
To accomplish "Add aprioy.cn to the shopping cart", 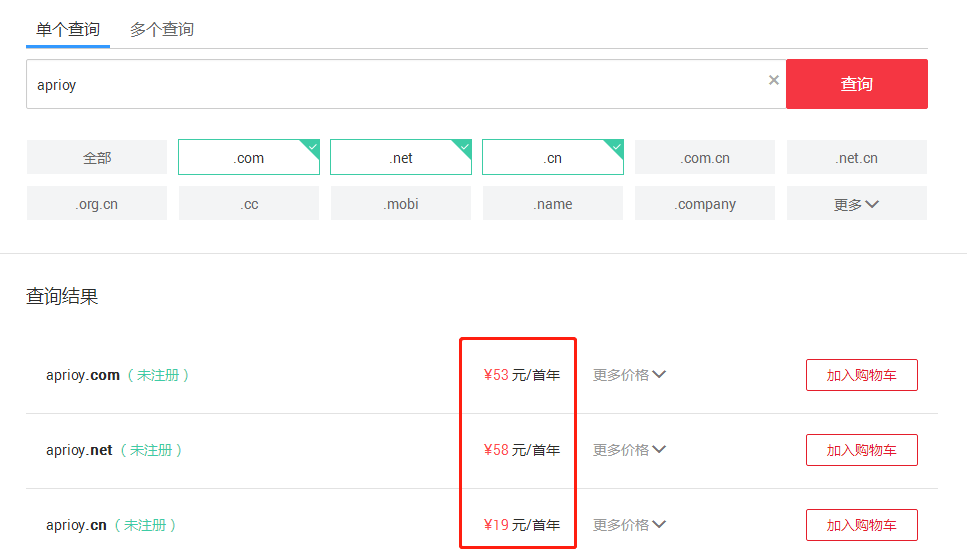I will point(861,525).
